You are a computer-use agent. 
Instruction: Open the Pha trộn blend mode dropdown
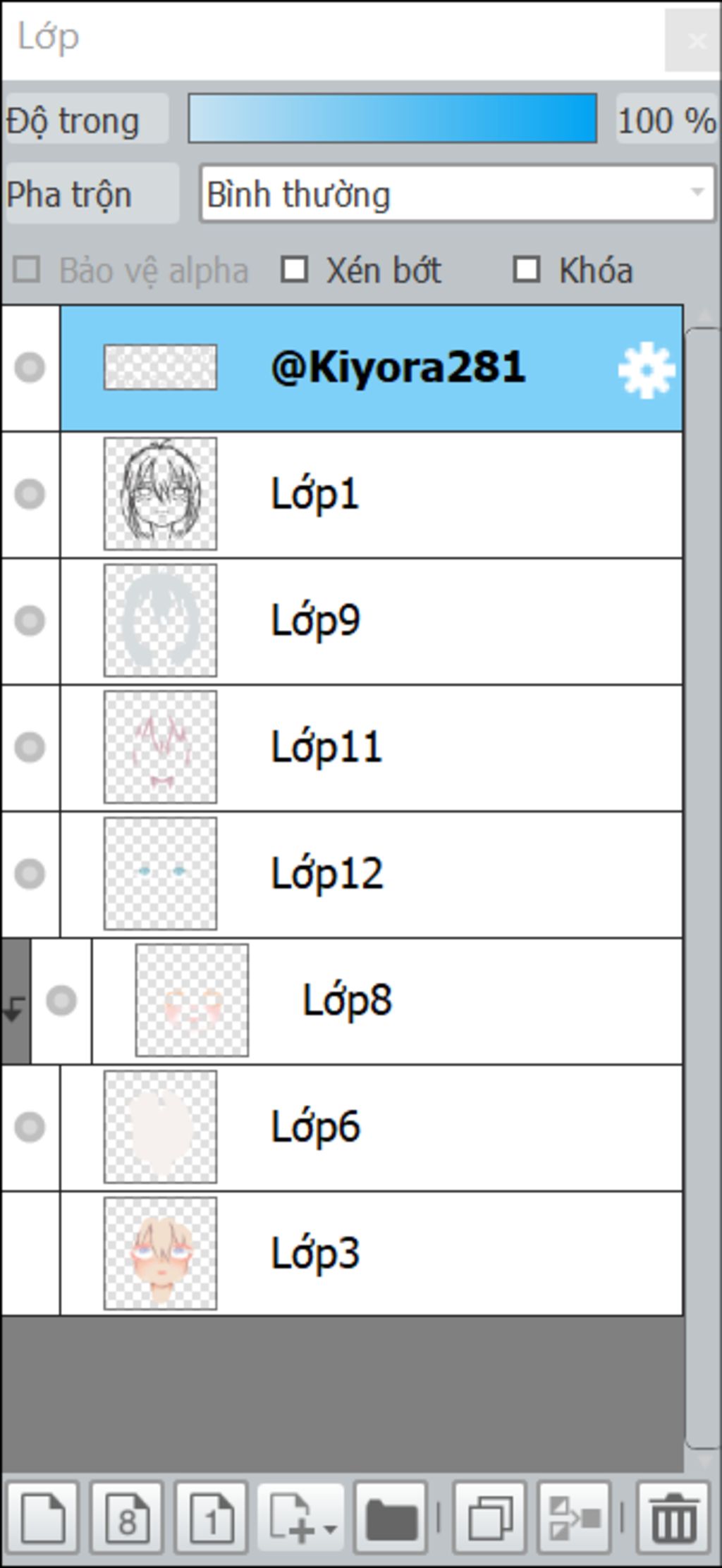(458, 194)
